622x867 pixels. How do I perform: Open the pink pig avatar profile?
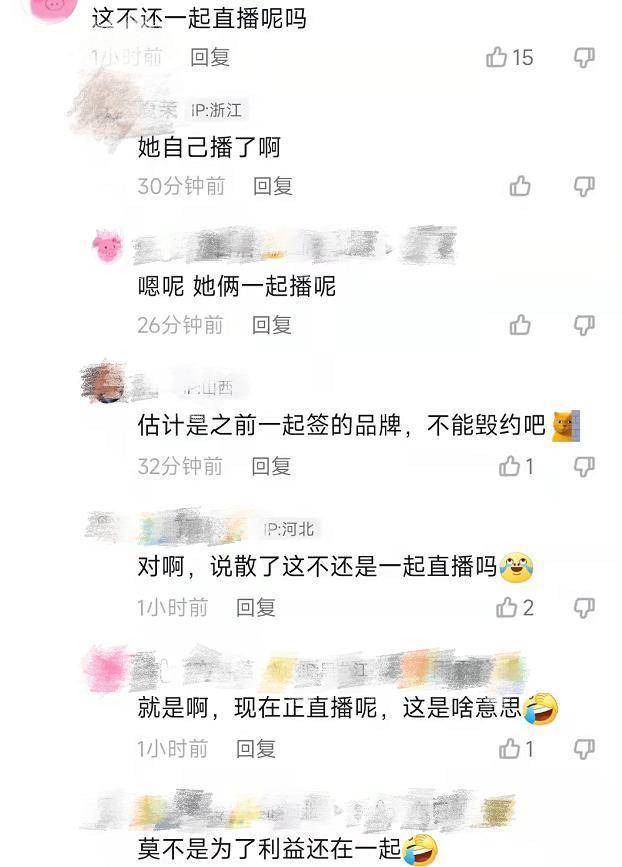[x=107, y=247]
